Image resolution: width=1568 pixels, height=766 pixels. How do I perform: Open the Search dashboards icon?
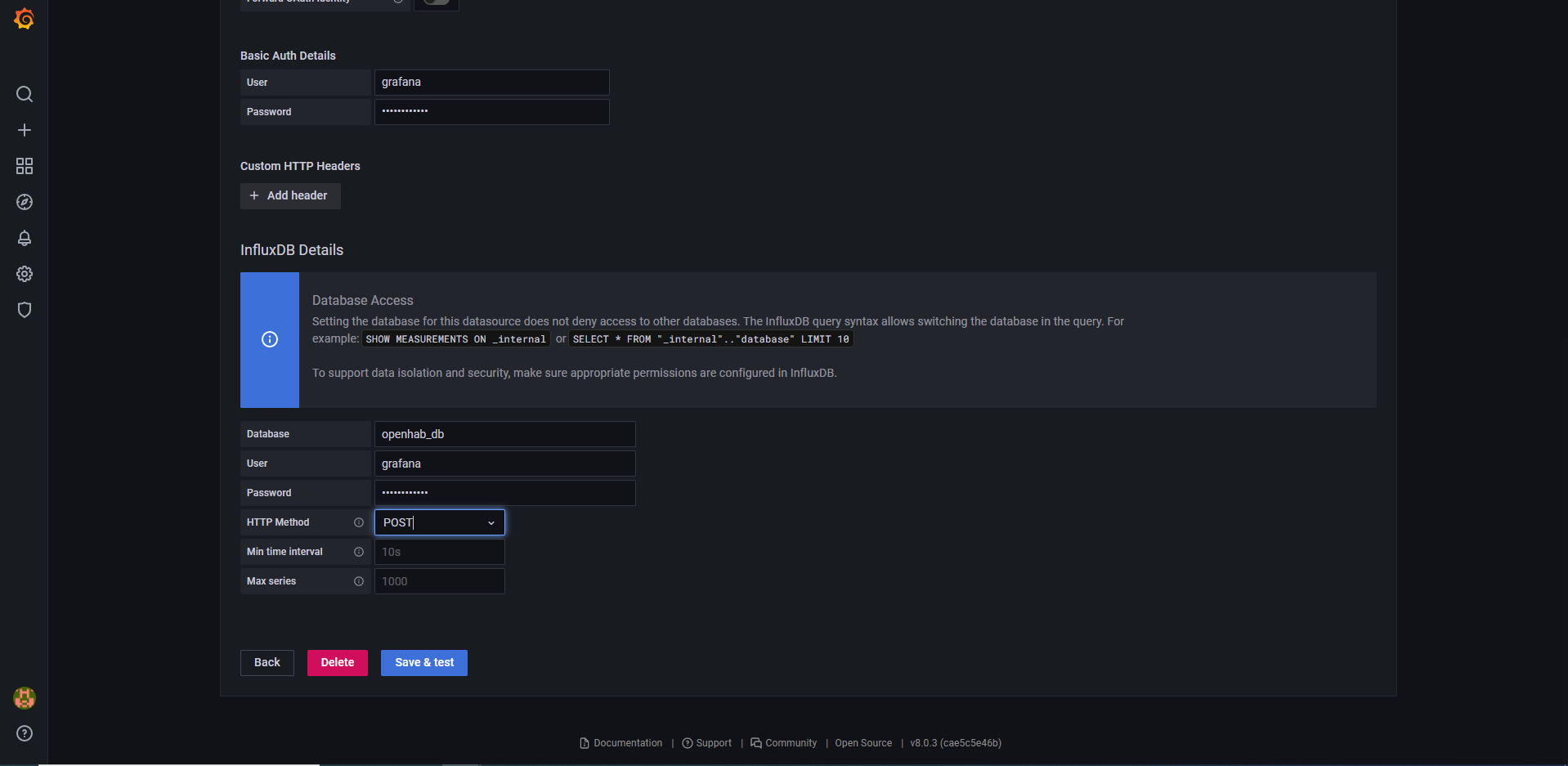[25, 94]
